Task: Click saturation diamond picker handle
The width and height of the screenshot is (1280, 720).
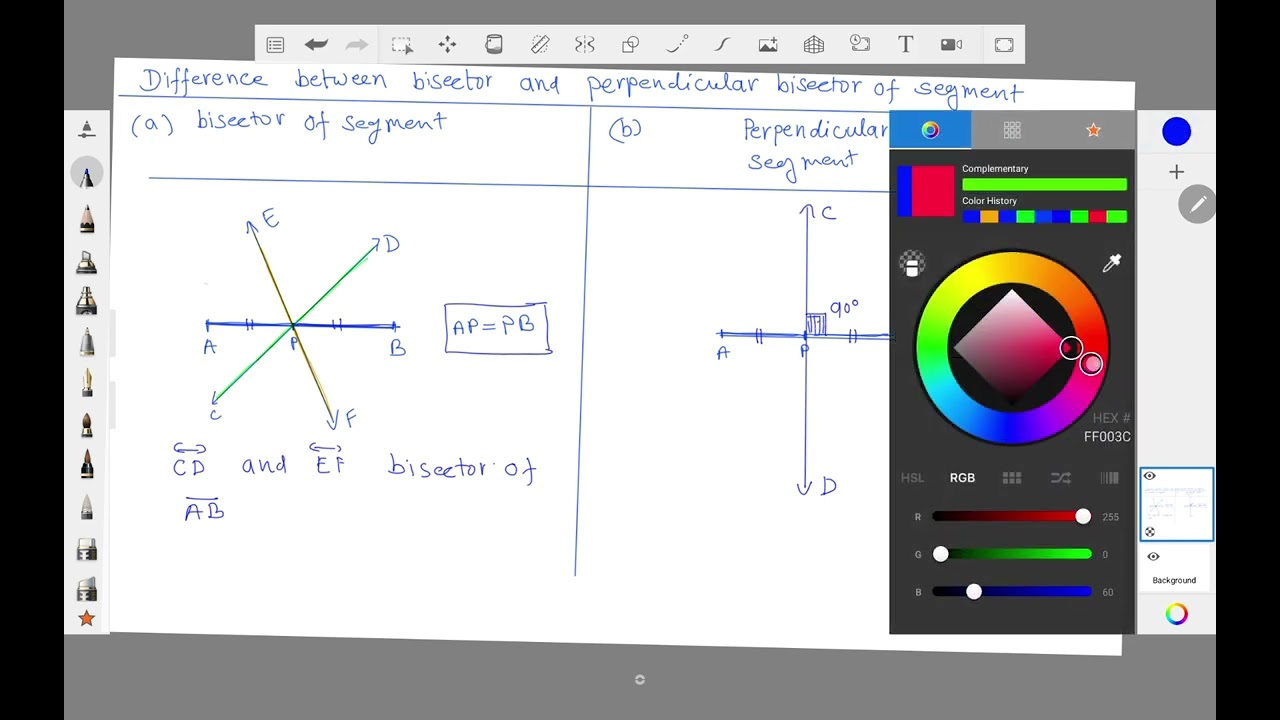Action: click(1071, 348)
